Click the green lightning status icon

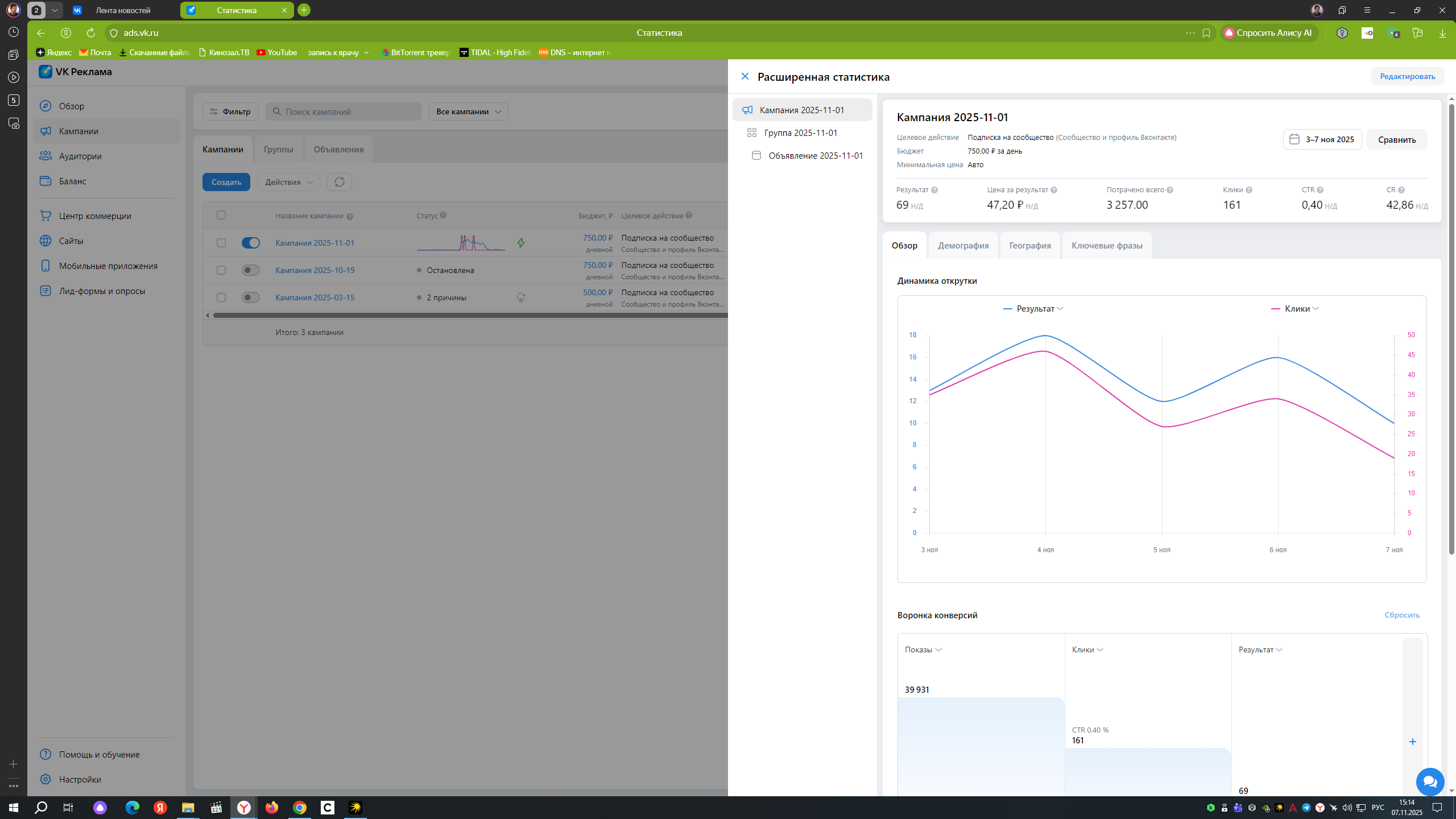(521, 243)
